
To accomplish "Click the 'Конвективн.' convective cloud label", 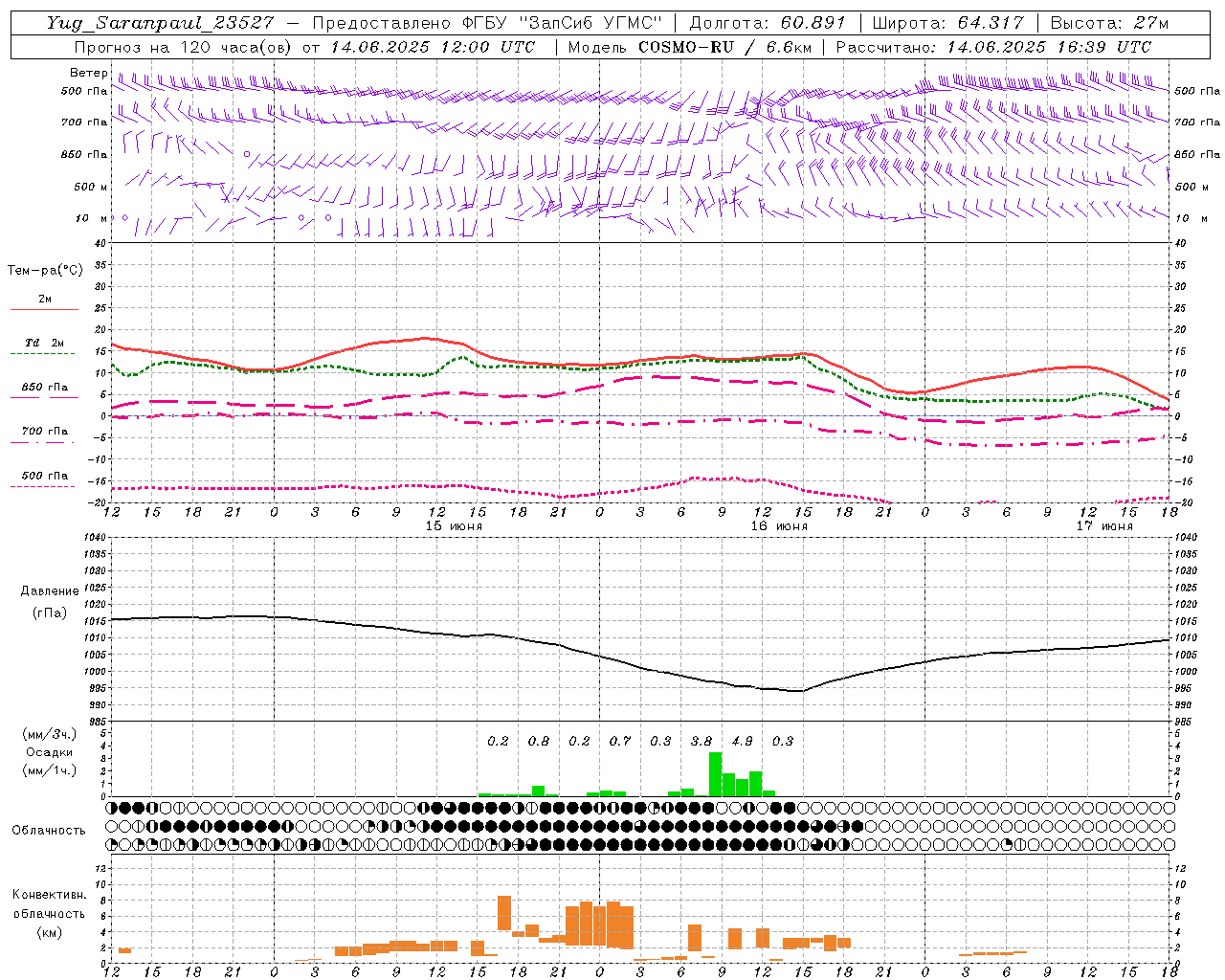I will pyautogui.click(x=49, y=895).
